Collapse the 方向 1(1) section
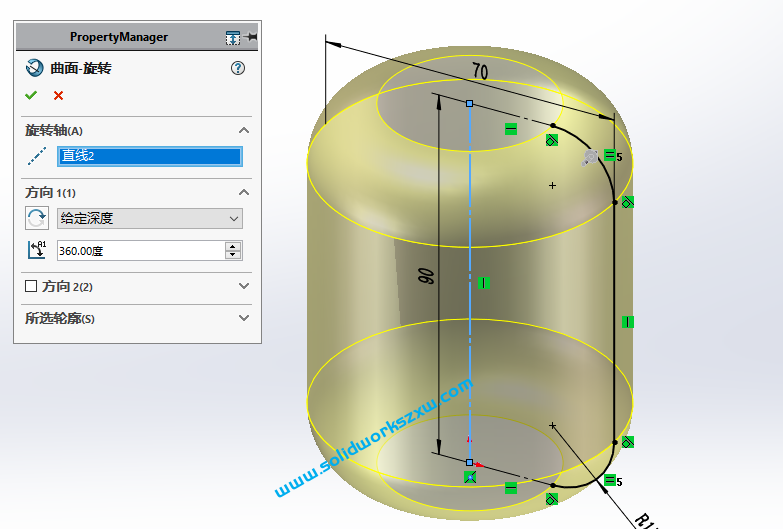Image resolution: width=783 pixels, height=529 pixels. click(244, 192)
